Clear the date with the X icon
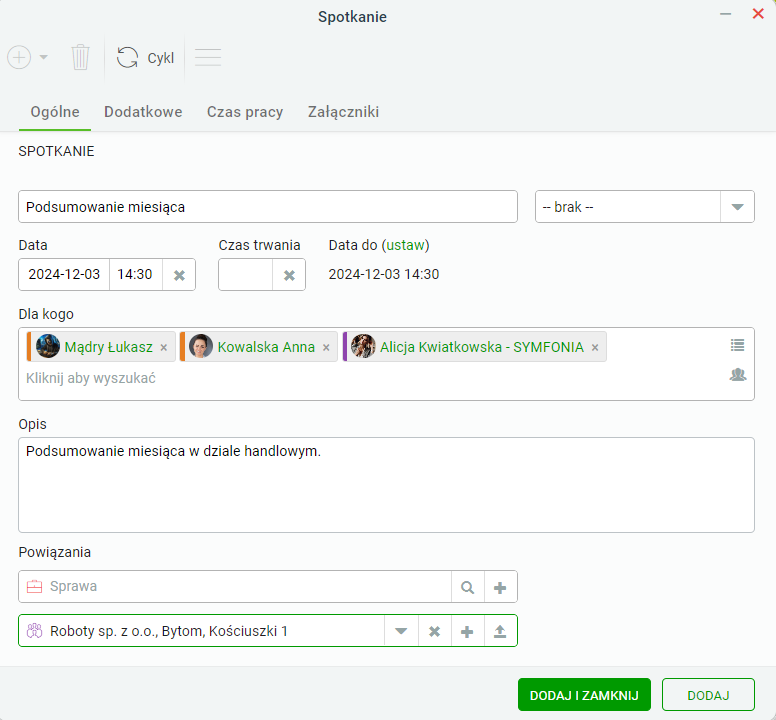Image resolution: width=776 pixels, height=720 pixels. (x=179, y=275)
